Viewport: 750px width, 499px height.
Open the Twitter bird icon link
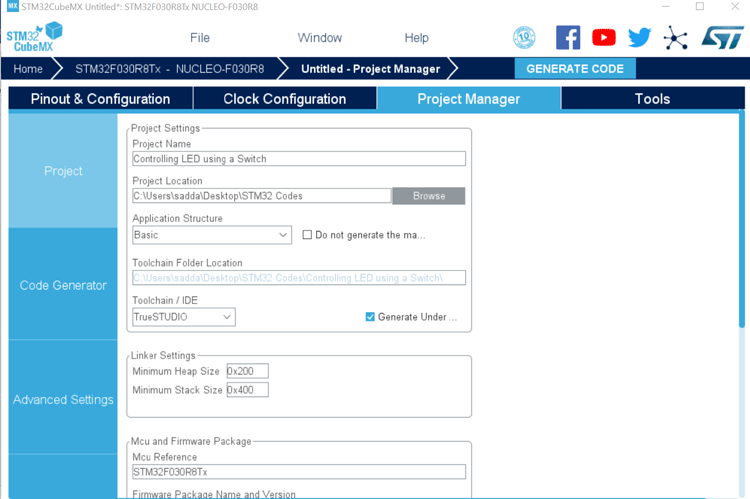pyautogui.click(x=640, y=37)
